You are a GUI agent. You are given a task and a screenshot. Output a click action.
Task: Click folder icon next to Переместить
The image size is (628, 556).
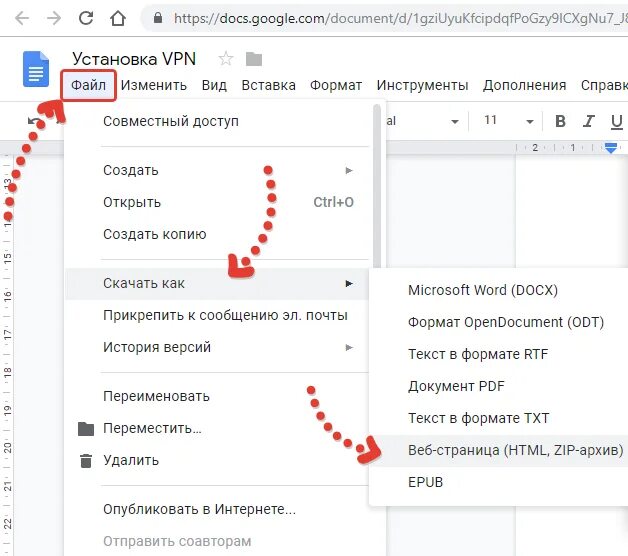tap(86, 429)
